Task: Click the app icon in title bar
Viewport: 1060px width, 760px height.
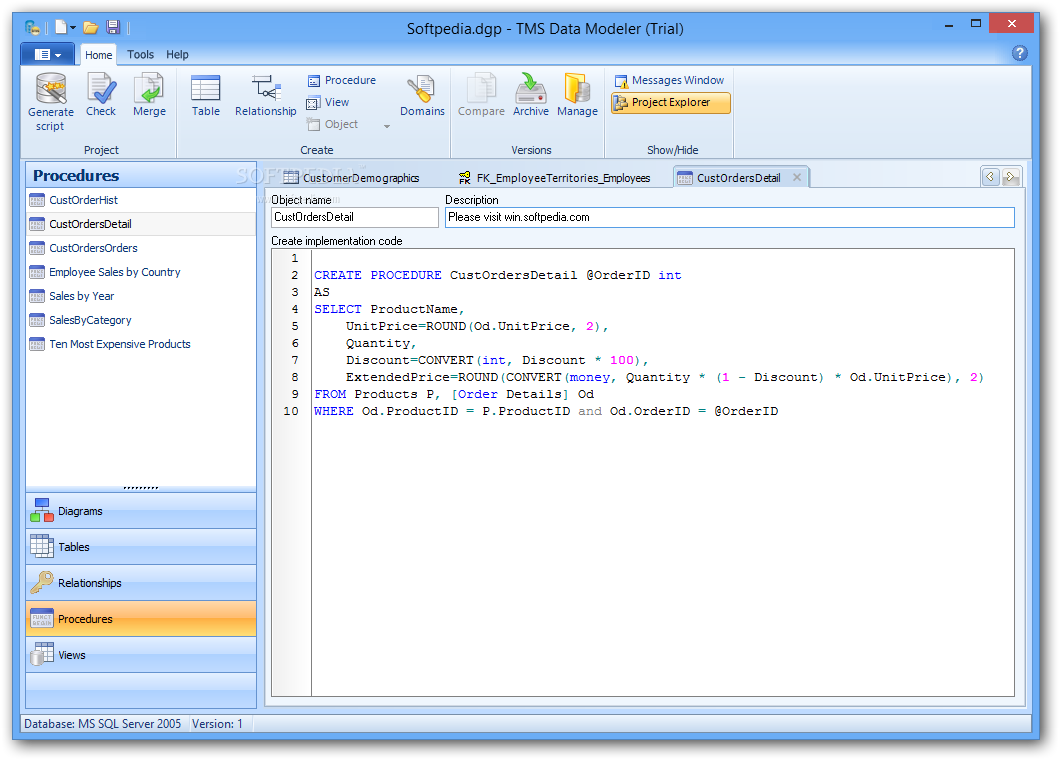Action: pyautogui.click(x=32, y=28)
